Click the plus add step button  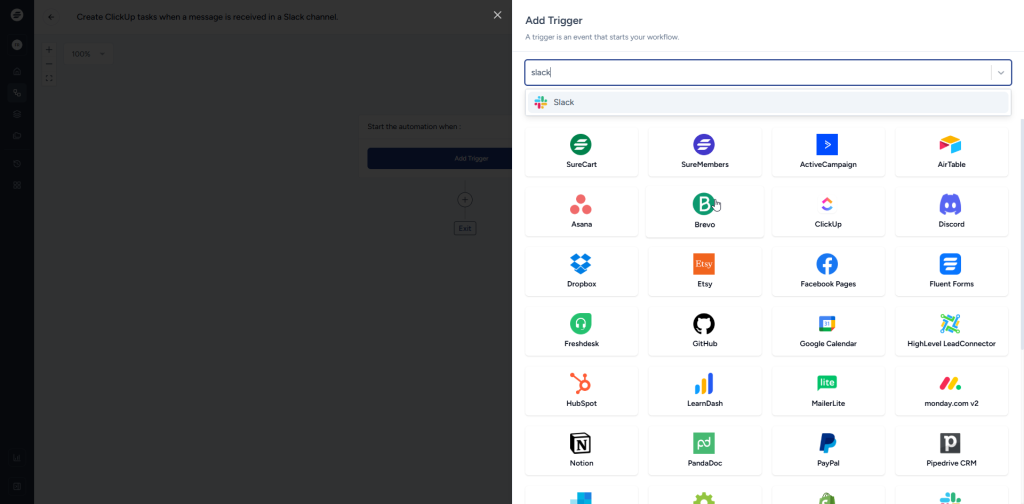tap(465, 200)
